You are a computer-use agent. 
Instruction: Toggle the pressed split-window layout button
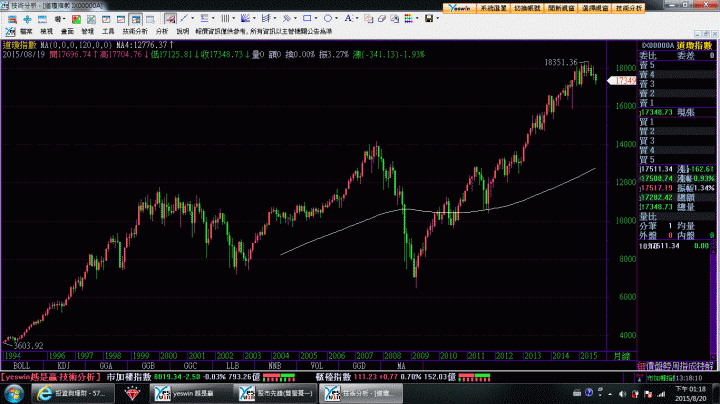point(135,19)
